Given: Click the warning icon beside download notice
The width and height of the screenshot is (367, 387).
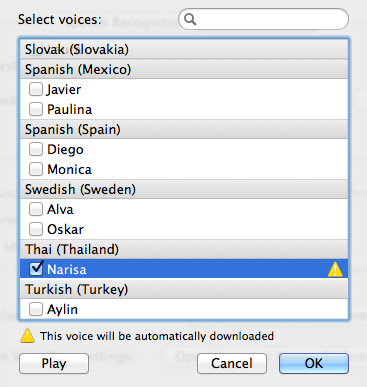Looking at the screenshot, I should [x=27, y=336].
